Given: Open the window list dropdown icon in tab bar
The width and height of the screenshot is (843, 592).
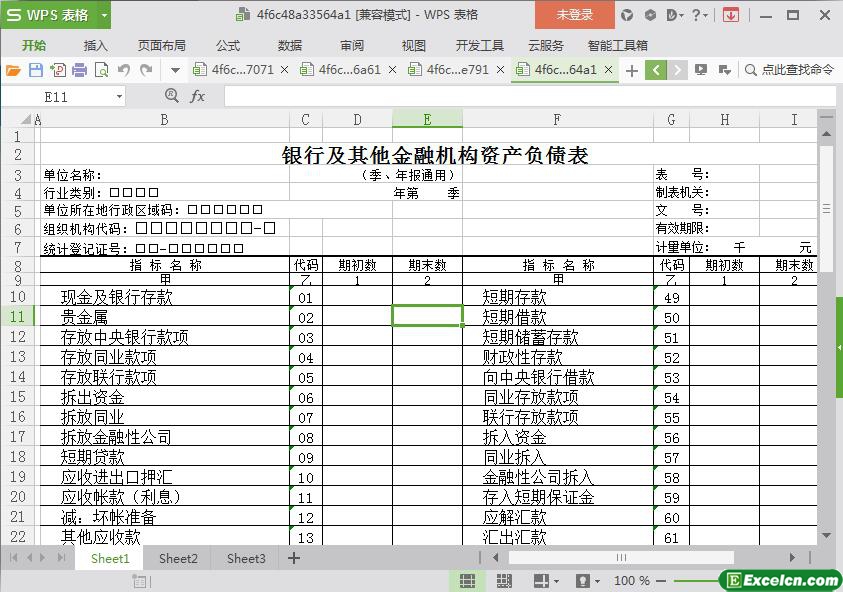Looking at the screenshot, I should pos(725,70).
